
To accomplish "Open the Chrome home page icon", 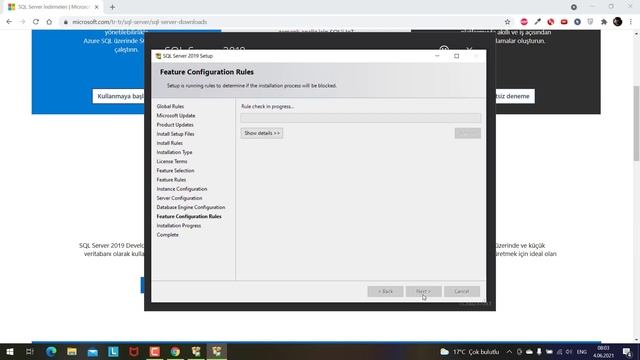I will click(49, 22).
